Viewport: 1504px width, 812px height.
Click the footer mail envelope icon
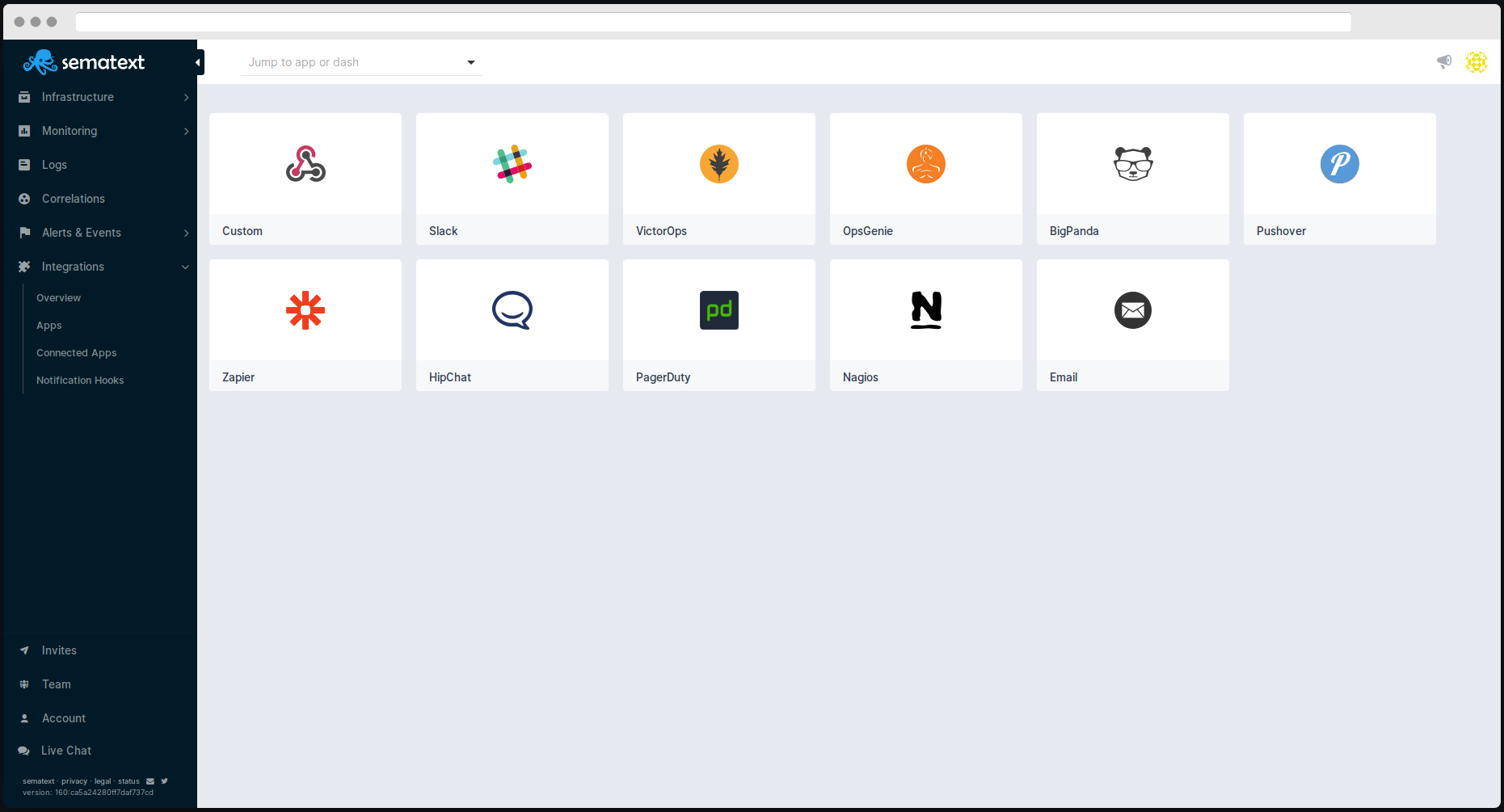[x=150, y=781]
